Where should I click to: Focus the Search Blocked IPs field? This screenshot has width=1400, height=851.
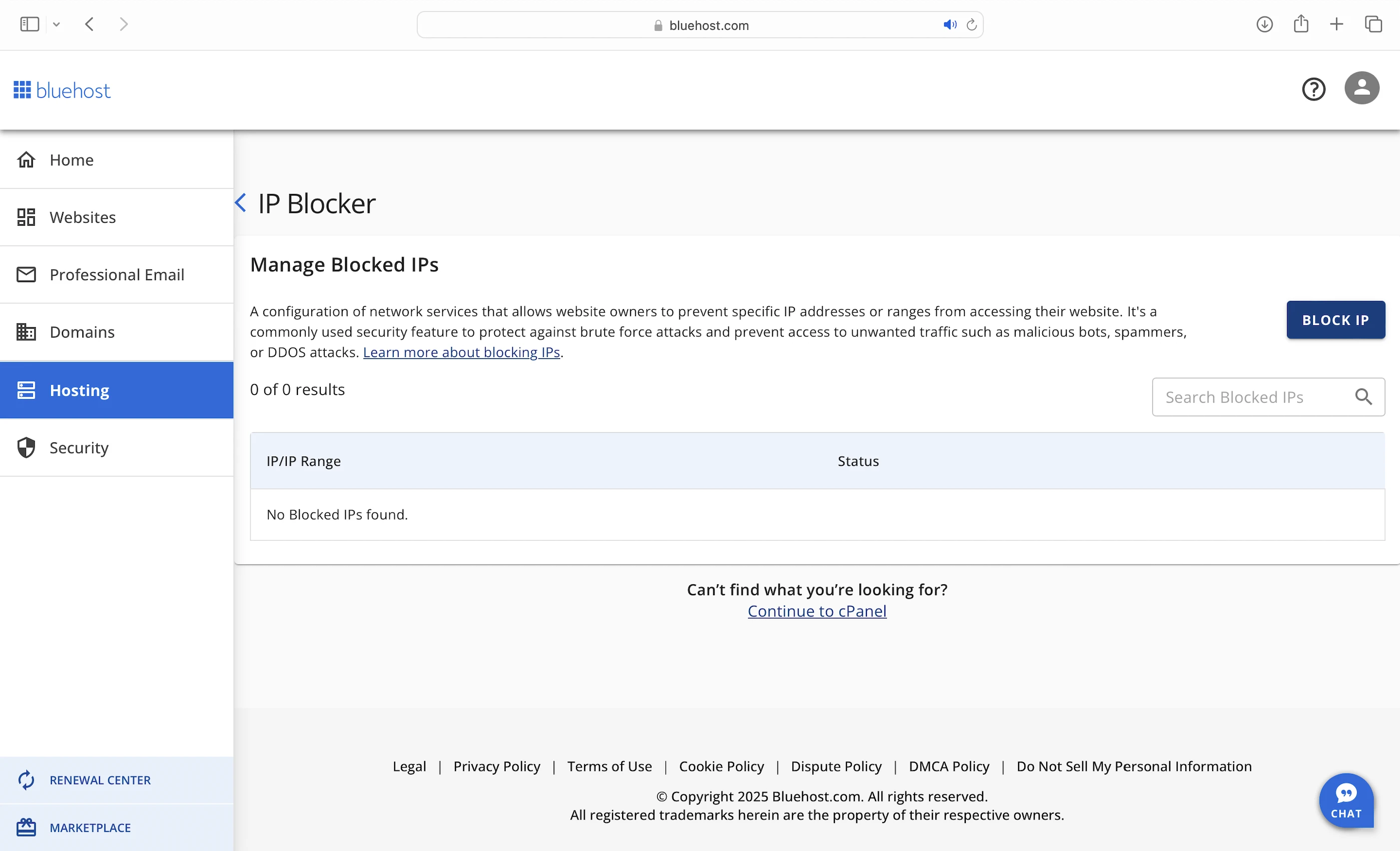point(1250,397)
